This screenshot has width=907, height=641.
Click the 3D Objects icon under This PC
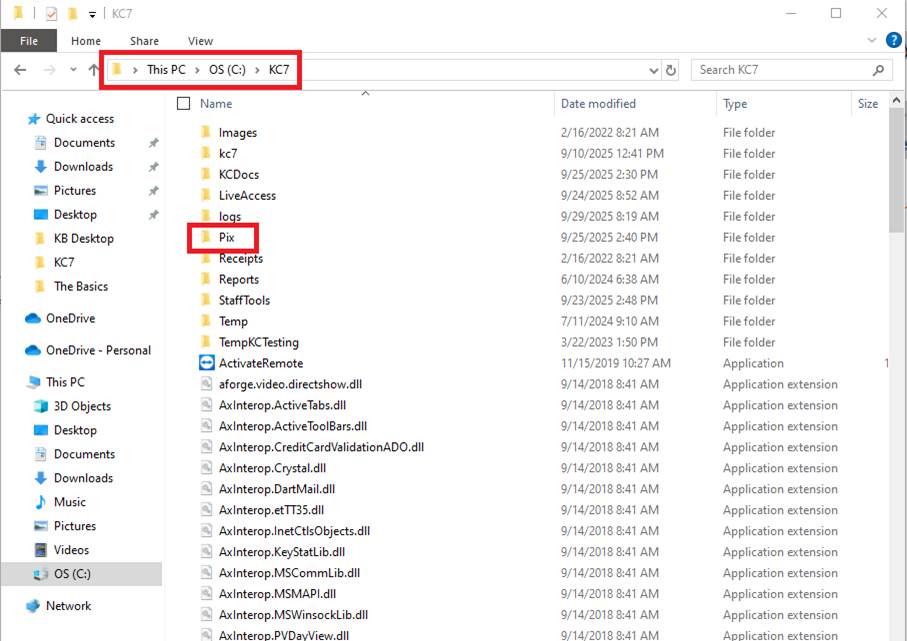[41, 406]
